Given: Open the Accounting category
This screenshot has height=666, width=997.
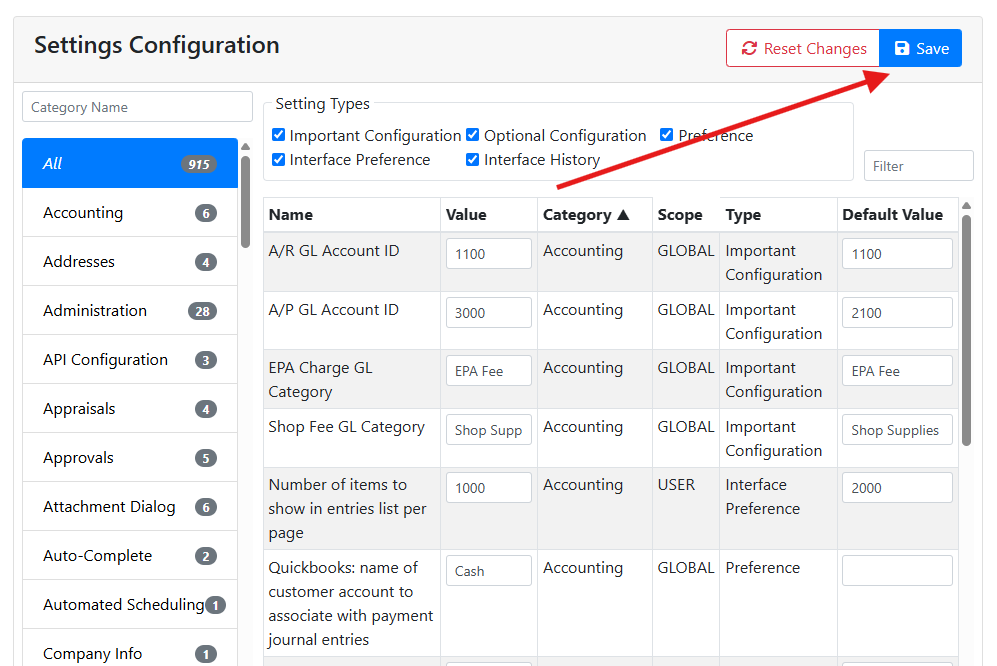Looking at the screenshot, I should pyautogui.click(x=130, y=212).
